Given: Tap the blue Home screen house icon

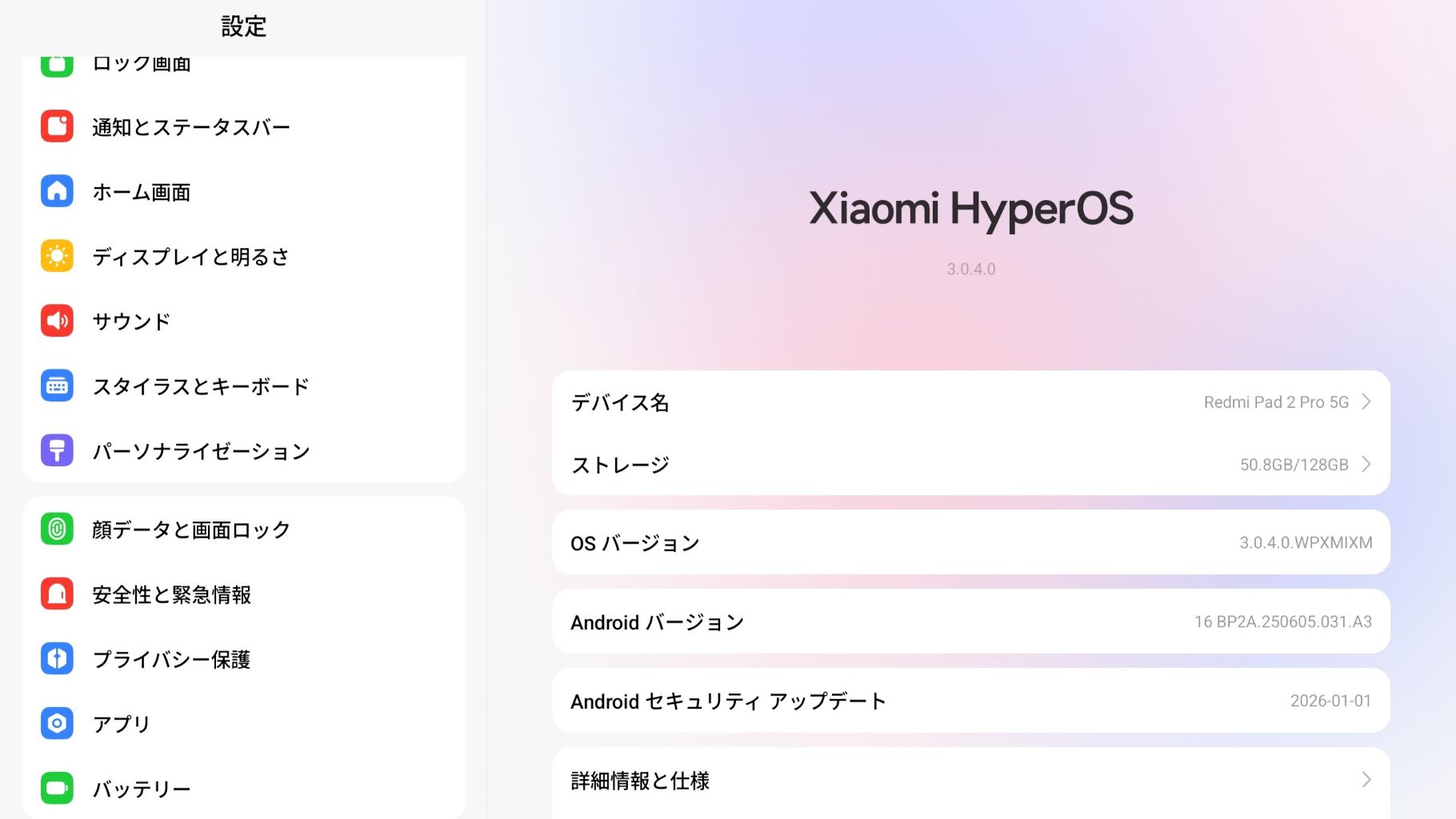Looking at the screenshot, I should (57, 191).
